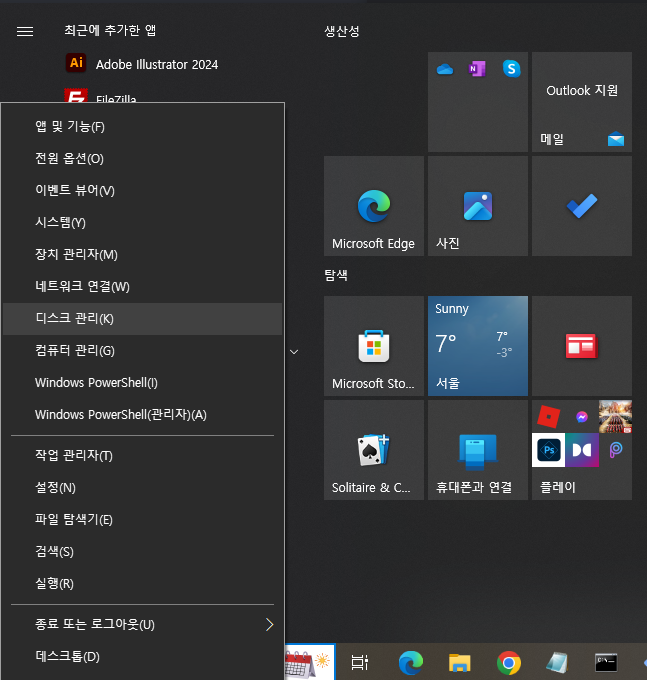Open the red News tile
Screen dimensions: 647x680
[582, 346]
